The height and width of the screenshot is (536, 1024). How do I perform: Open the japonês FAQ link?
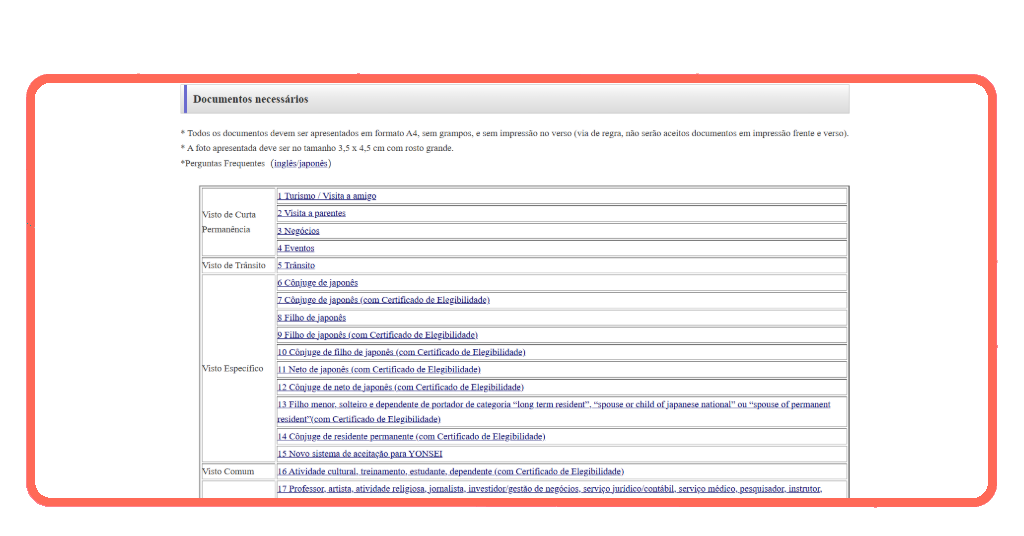[313, 163]
